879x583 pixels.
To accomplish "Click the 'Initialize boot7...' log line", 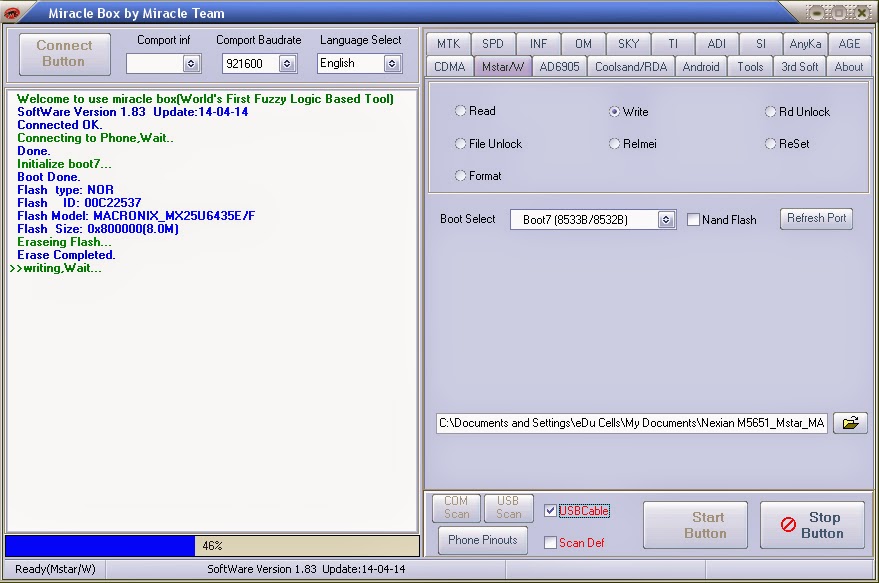I will point(64,164).
